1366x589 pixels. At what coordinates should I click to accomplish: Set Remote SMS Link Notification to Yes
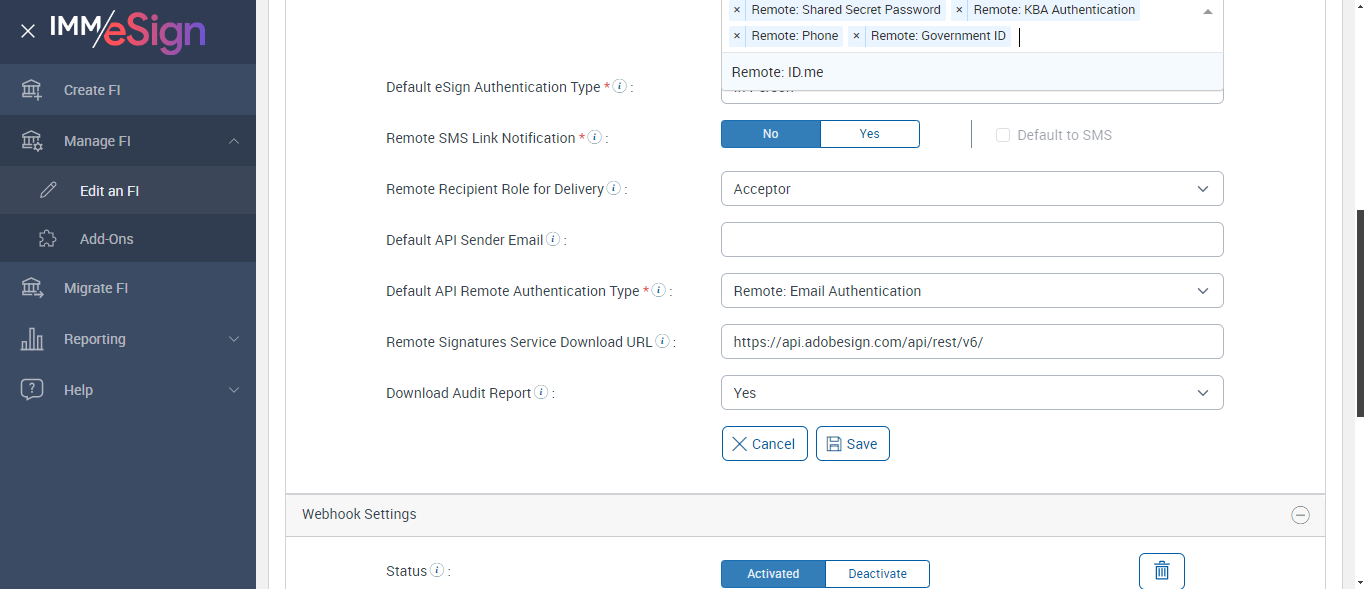click(869, 134)
